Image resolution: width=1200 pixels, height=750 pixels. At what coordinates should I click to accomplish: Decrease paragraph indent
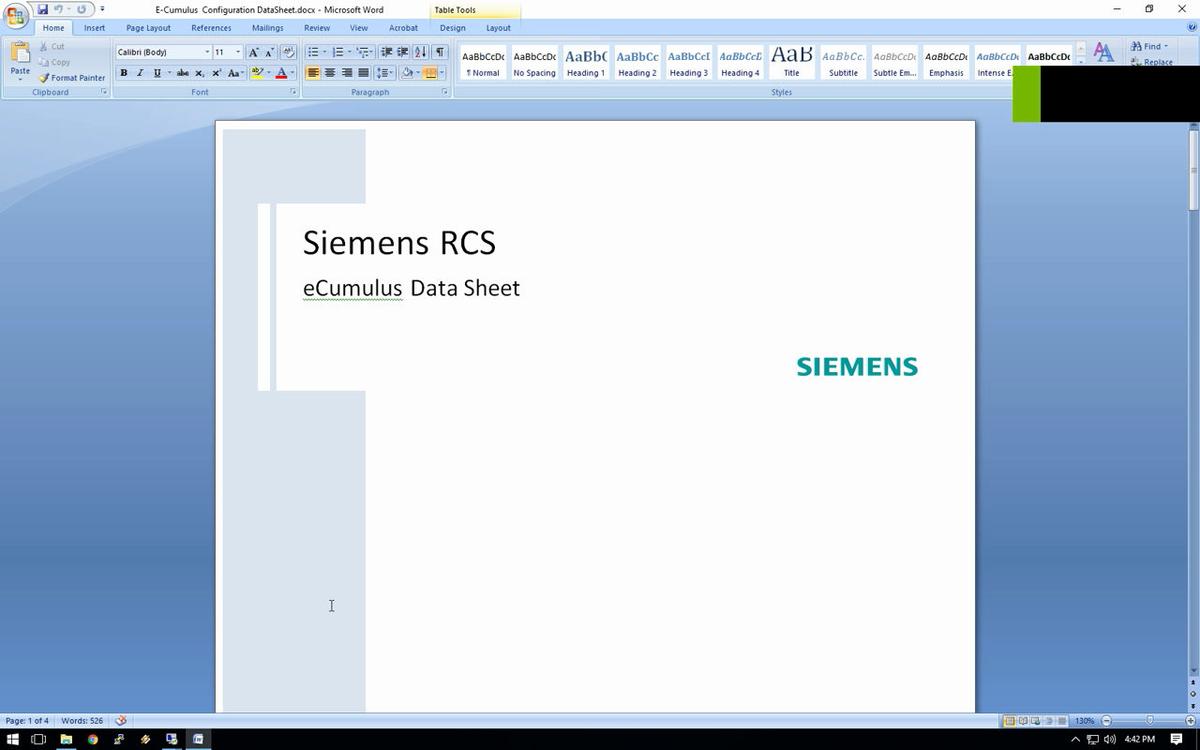[386, 52]
